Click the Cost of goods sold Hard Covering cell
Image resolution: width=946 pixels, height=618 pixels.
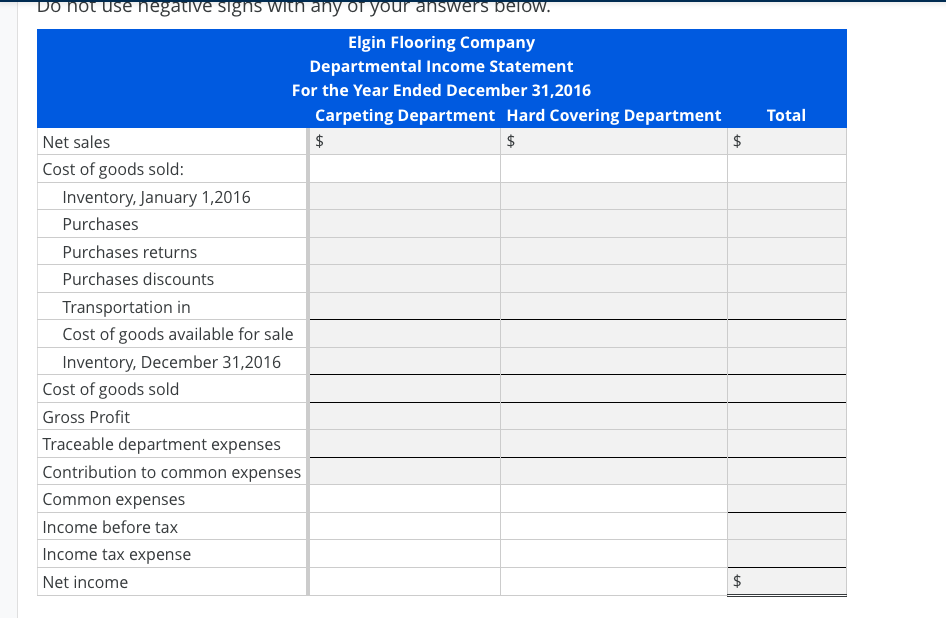(x=613, y=388)
